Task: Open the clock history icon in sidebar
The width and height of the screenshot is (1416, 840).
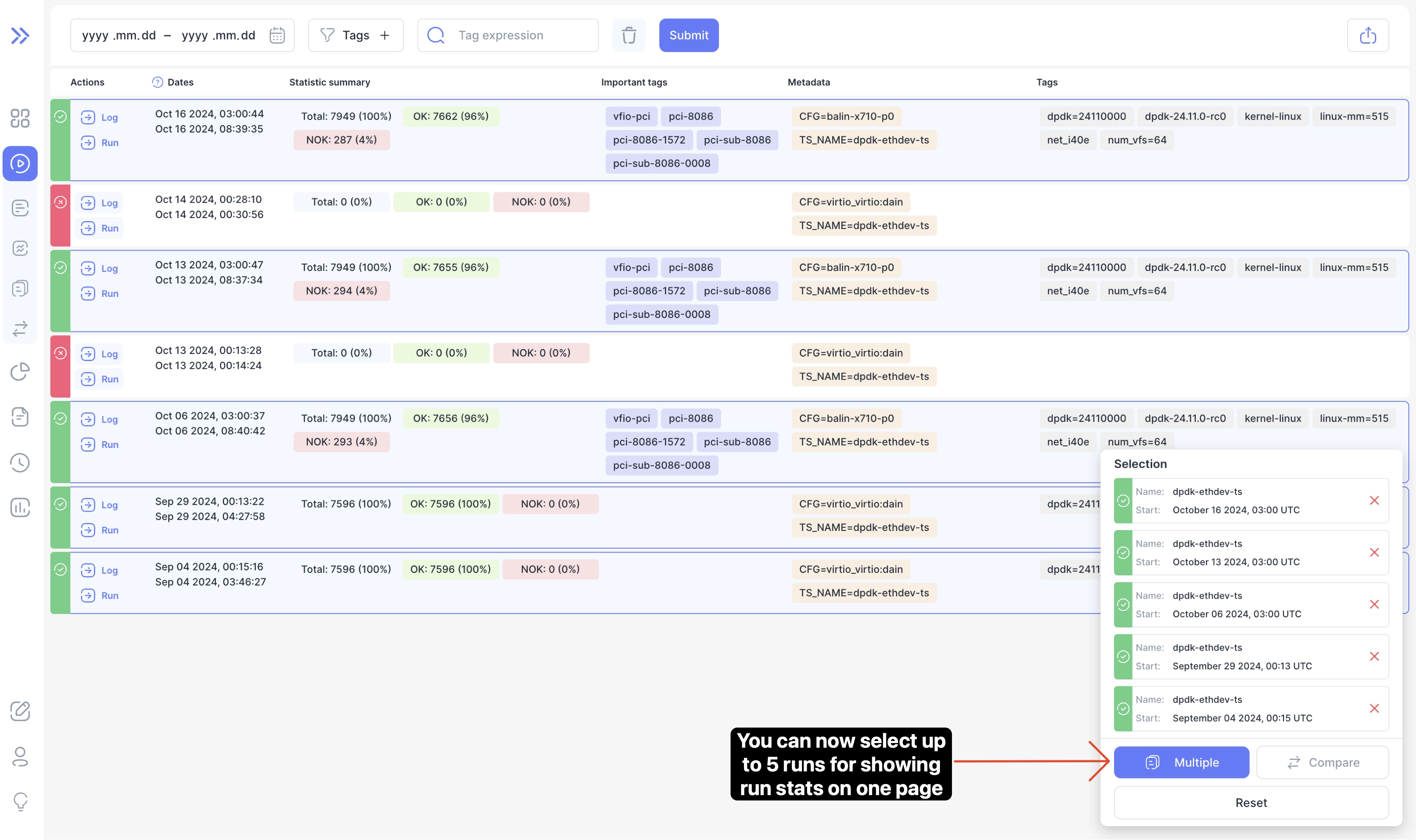Action: point(20,462)
